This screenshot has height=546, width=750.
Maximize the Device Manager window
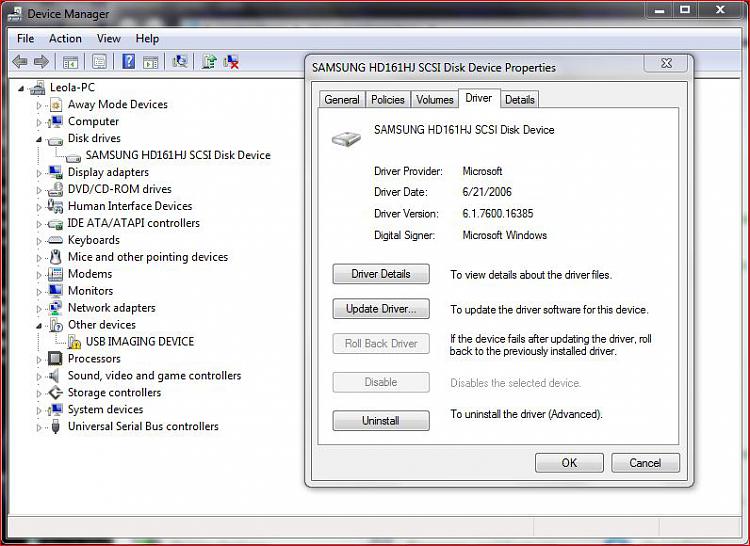pos(685,9)
